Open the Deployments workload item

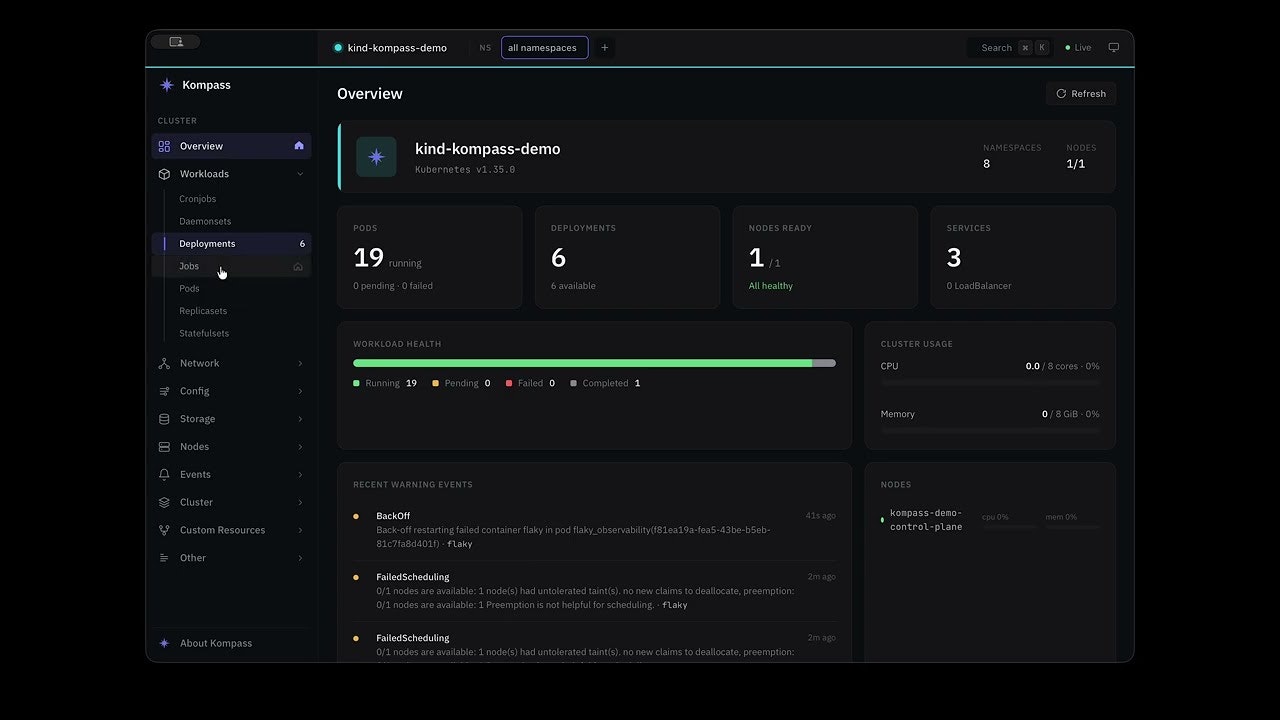tap(231, 244)
